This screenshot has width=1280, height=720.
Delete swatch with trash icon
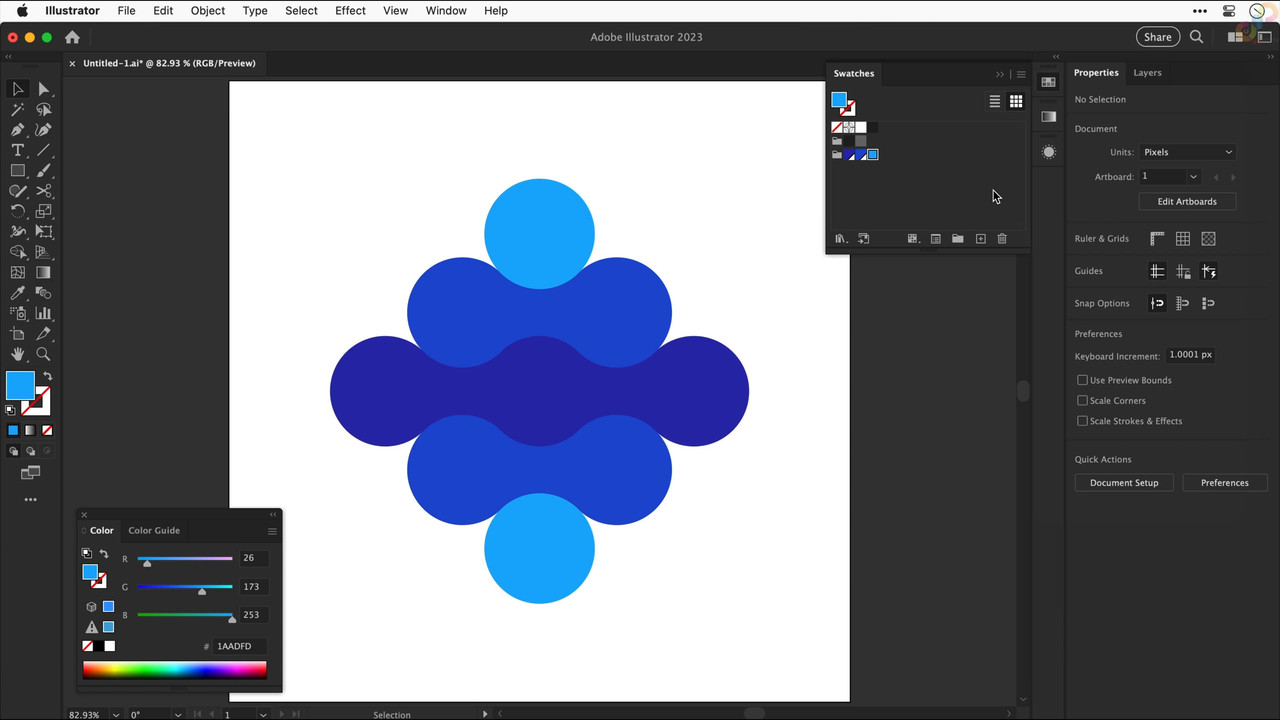click(1002, 239)
